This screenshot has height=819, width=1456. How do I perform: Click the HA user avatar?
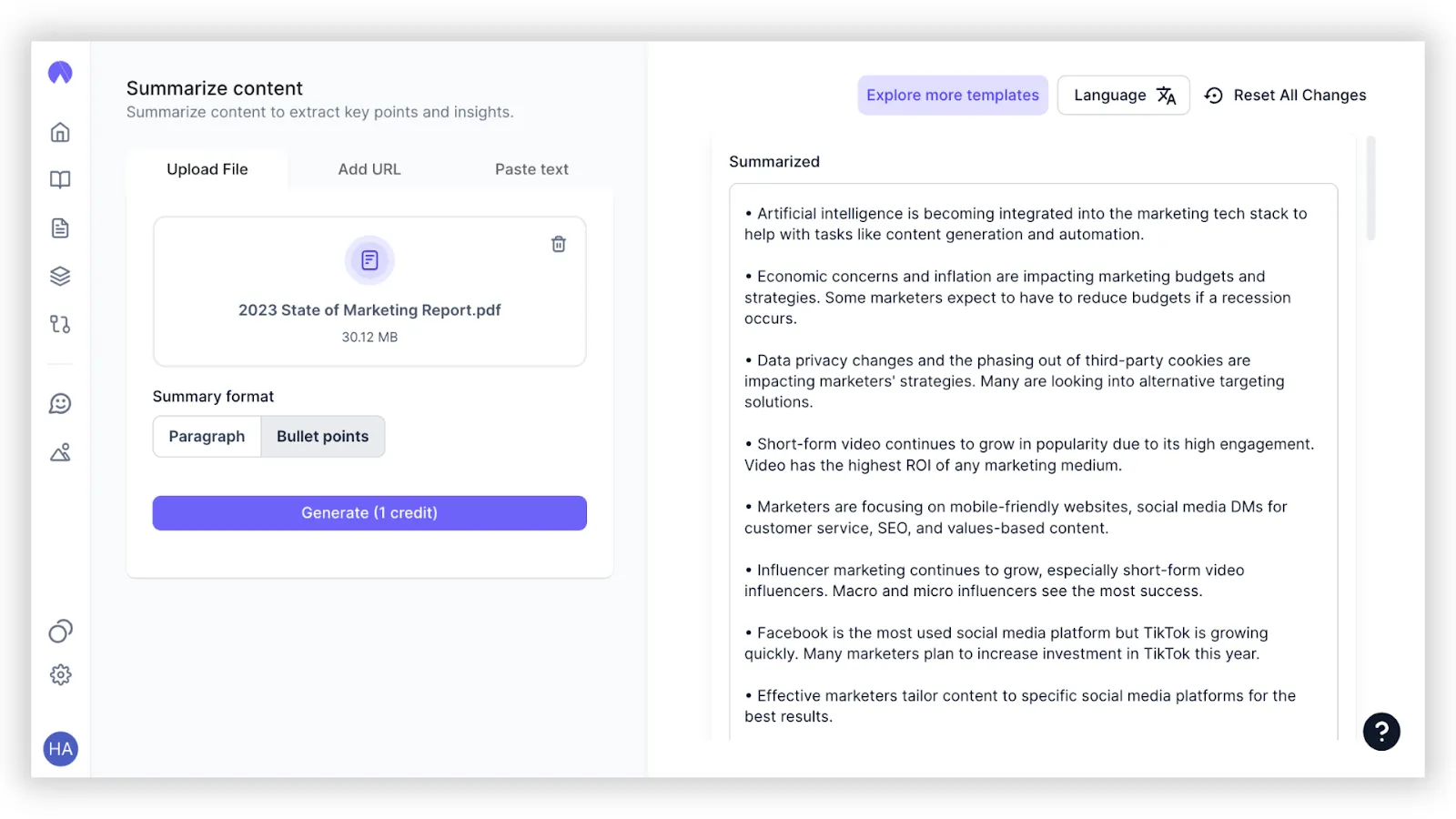[60, 749]
